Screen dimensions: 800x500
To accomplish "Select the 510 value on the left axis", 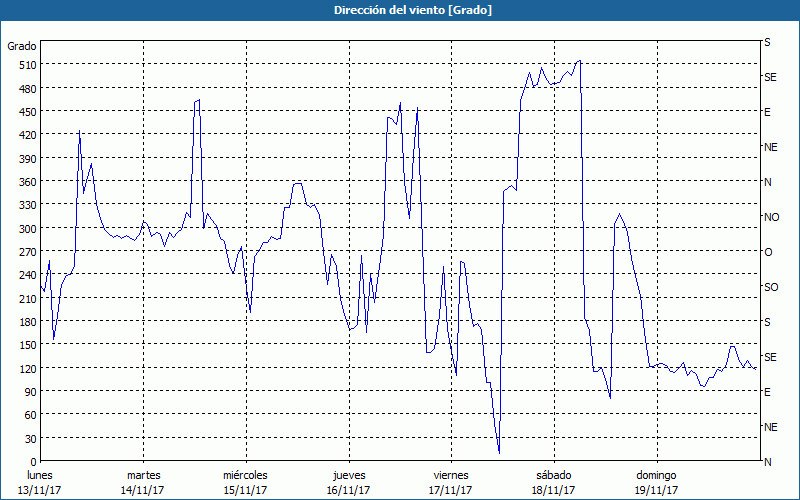I will (25, 65).
